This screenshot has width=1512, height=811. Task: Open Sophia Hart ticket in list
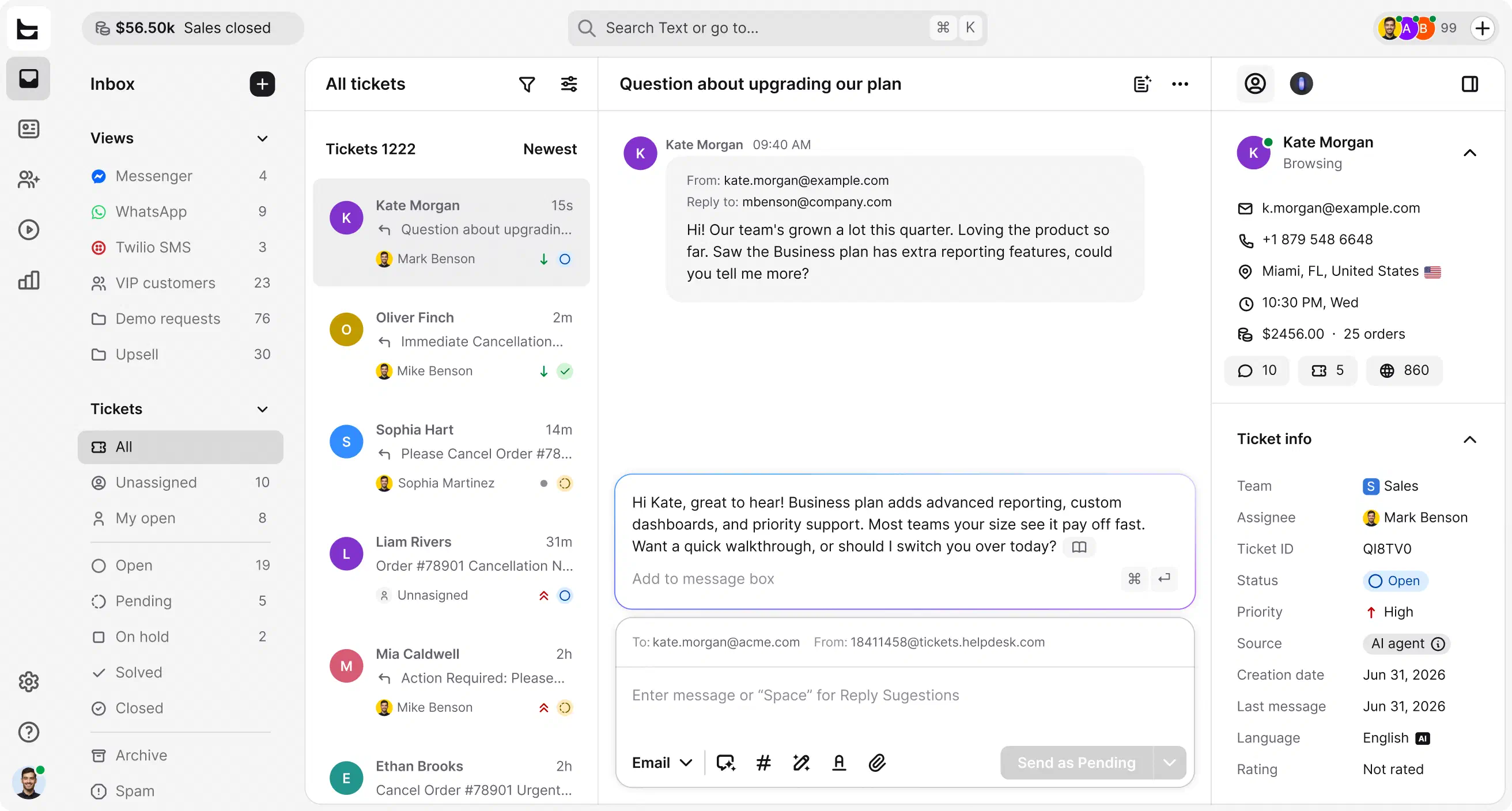click(451, 457)
